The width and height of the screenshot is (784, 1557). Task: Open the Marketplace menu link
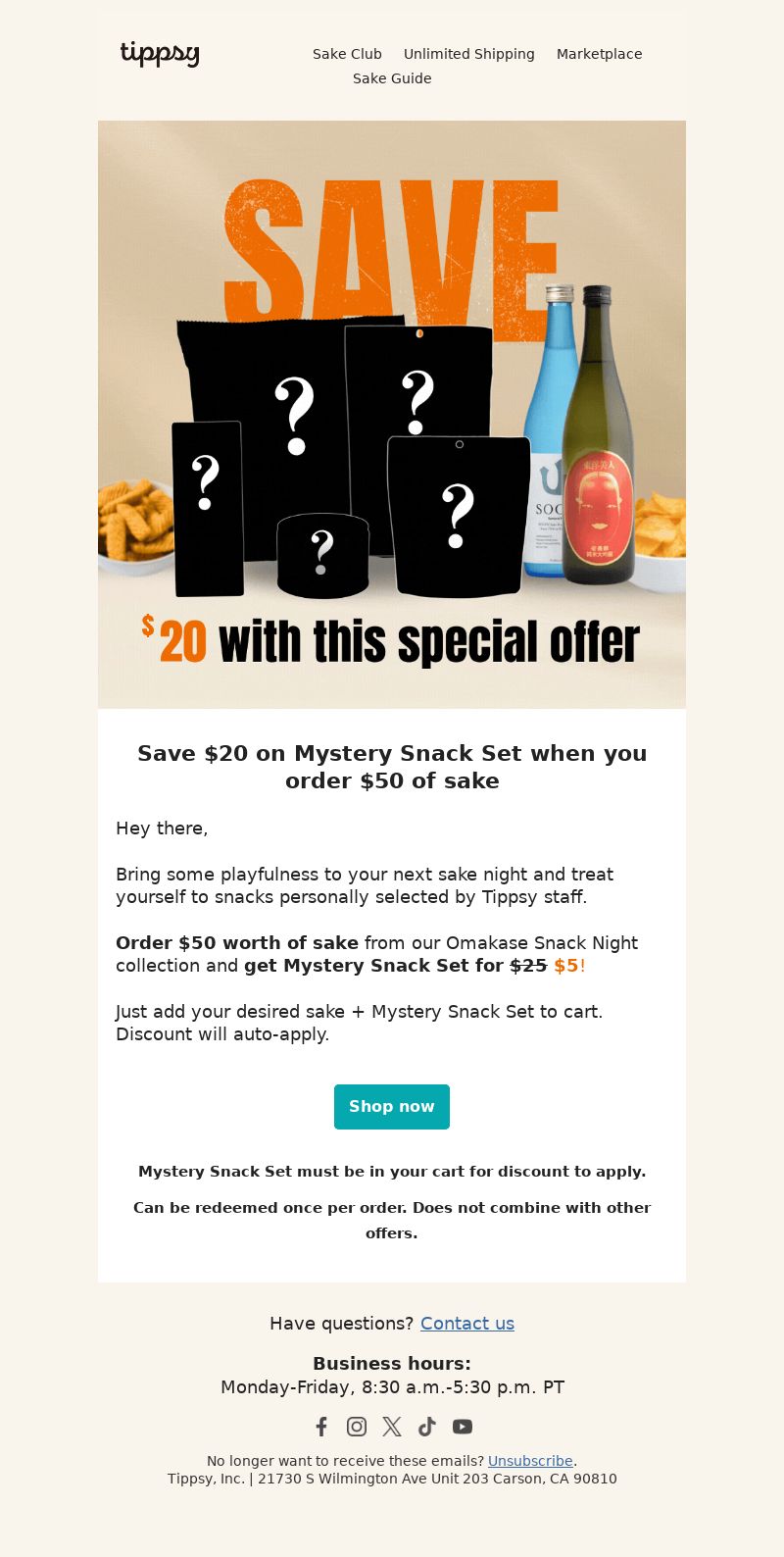point(600,54)
